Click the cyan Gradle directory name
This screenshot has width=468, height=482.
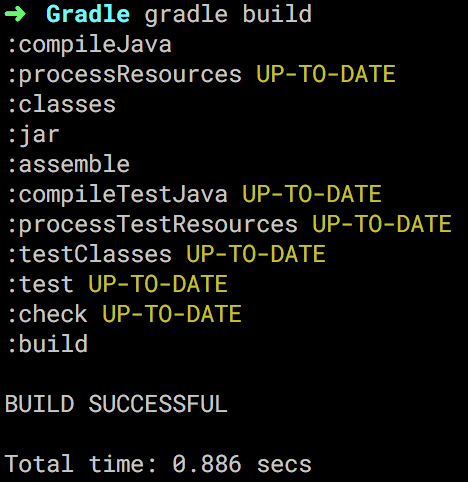pyautogui.click(x=88, y=14)
